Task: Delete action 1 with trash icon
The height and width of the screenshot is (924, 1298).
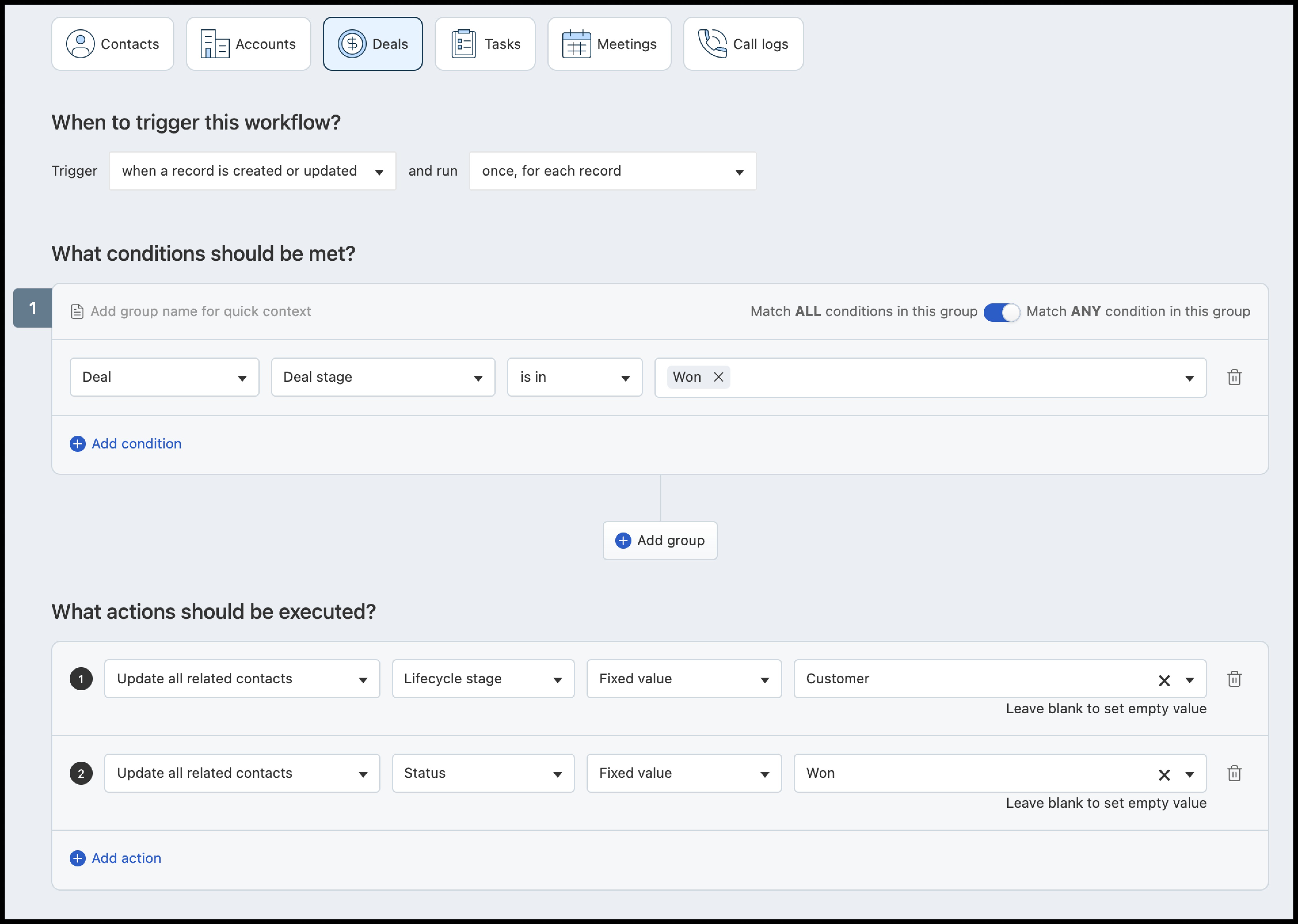Action: pos(1234,679)
